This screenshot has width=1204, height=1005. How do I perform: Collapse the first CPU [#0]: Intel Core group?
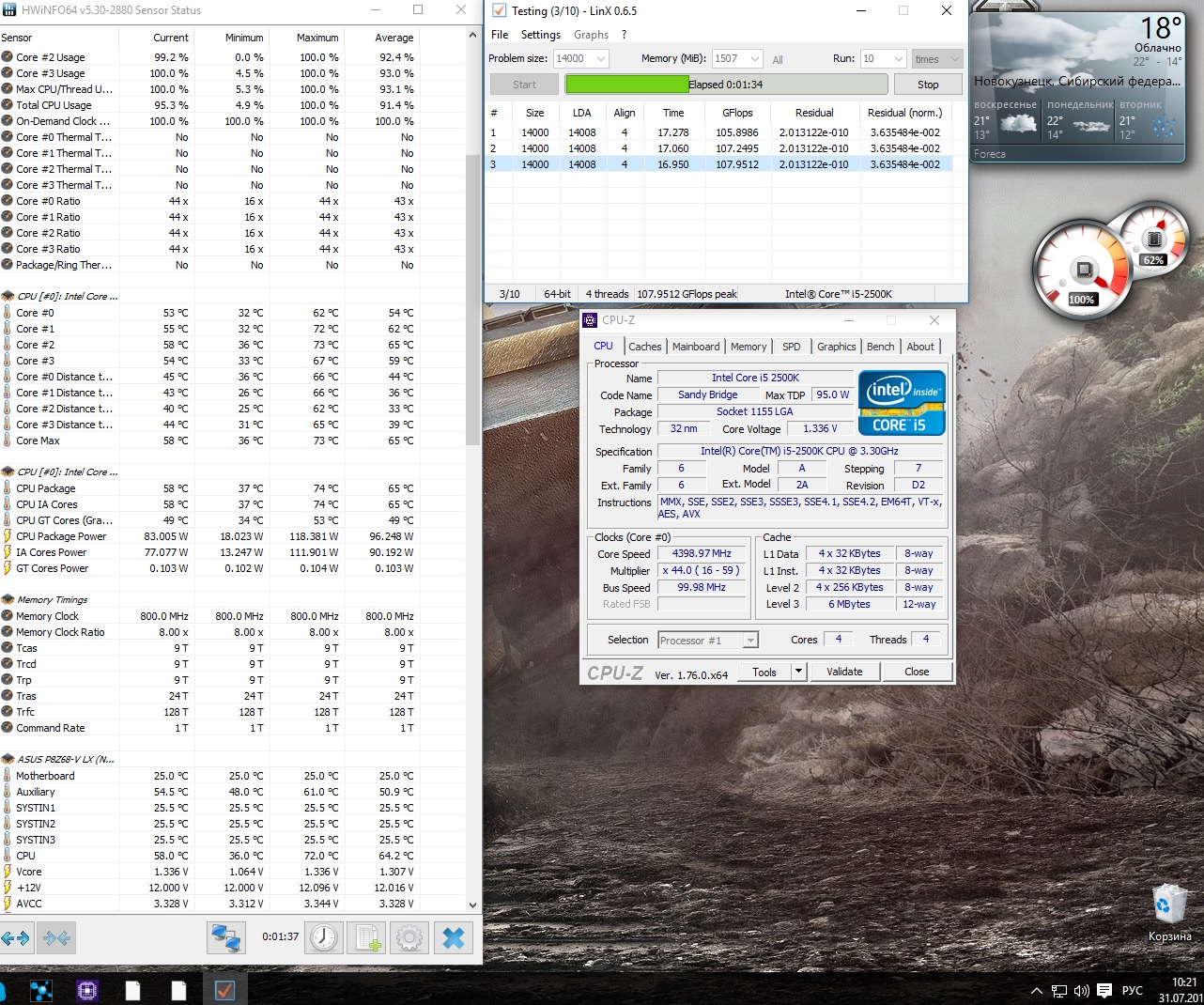coord(8,296)
